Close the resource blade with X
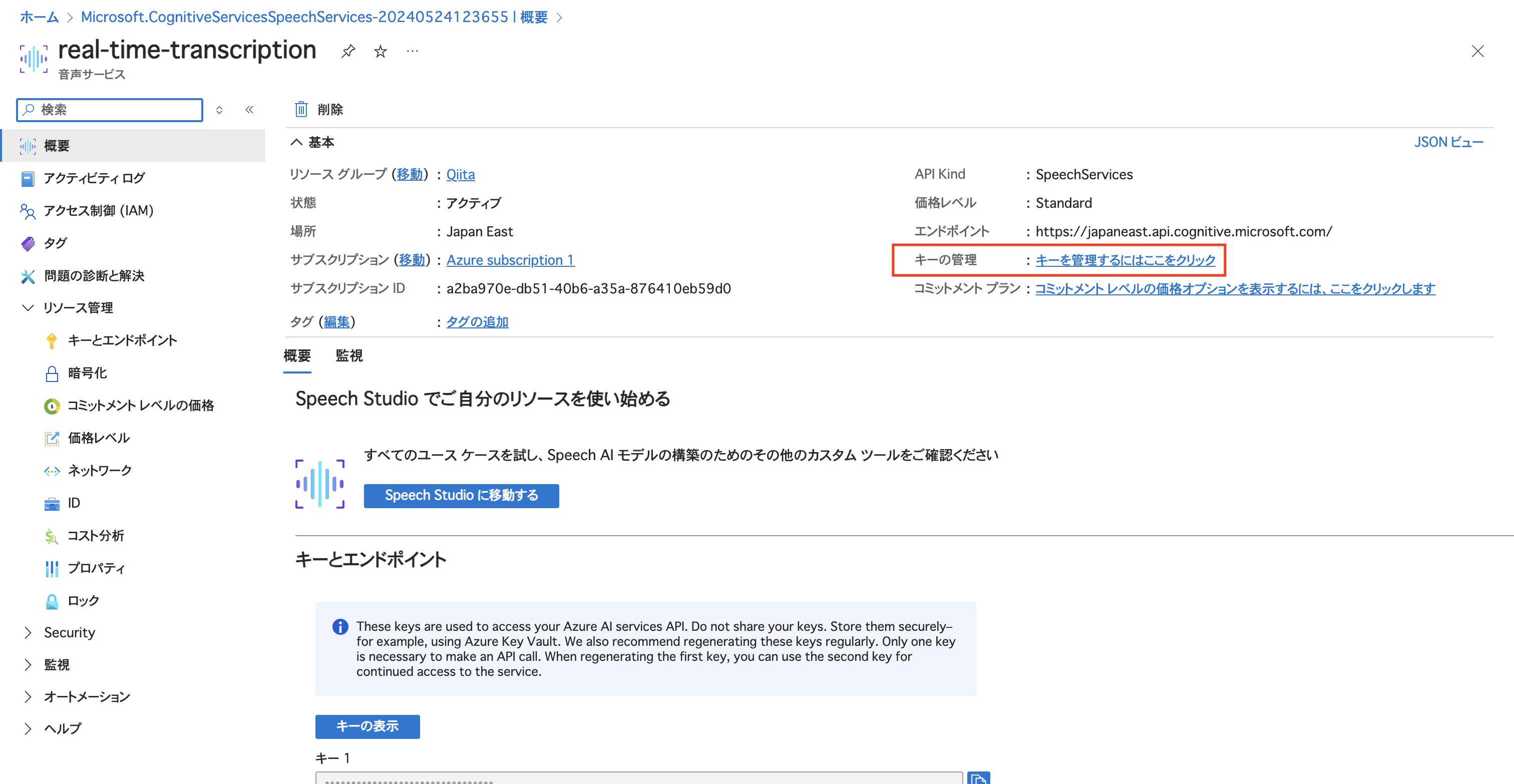The image size is (1514, 784). (1477, 52)
